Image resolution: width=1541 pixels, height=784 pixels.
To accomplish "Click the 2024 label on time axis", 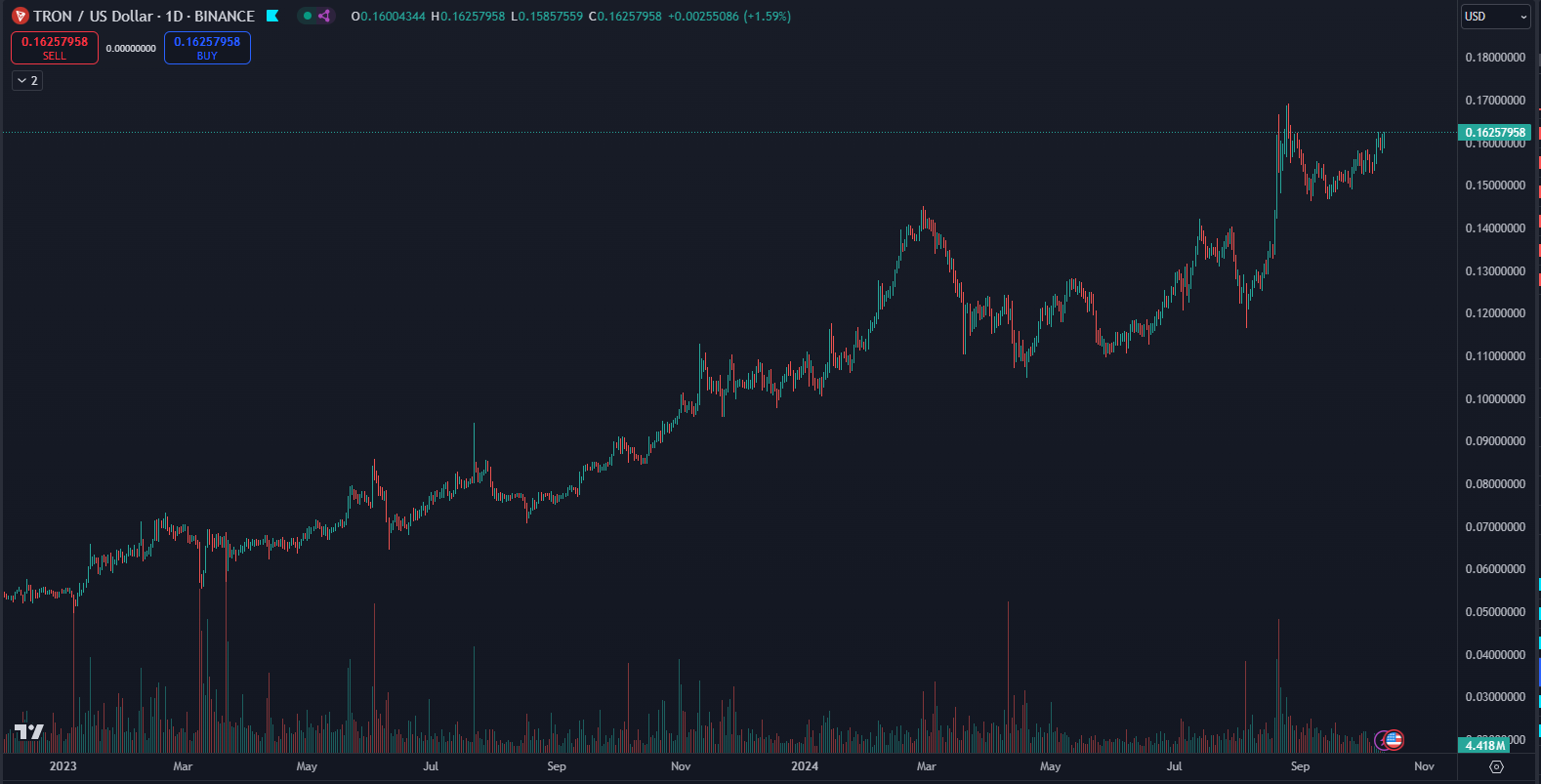I will (x=805, y=766).
